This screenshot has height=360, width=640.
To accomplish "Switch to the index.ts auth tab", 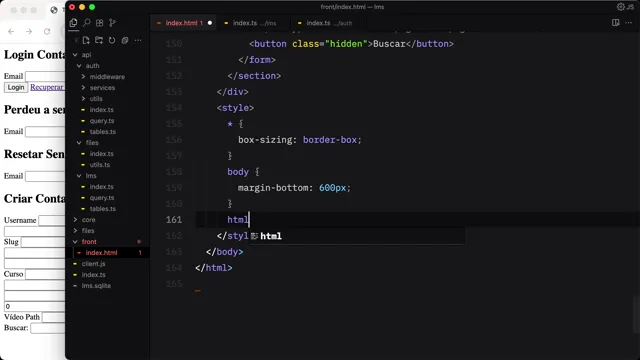I will [329, 23].
